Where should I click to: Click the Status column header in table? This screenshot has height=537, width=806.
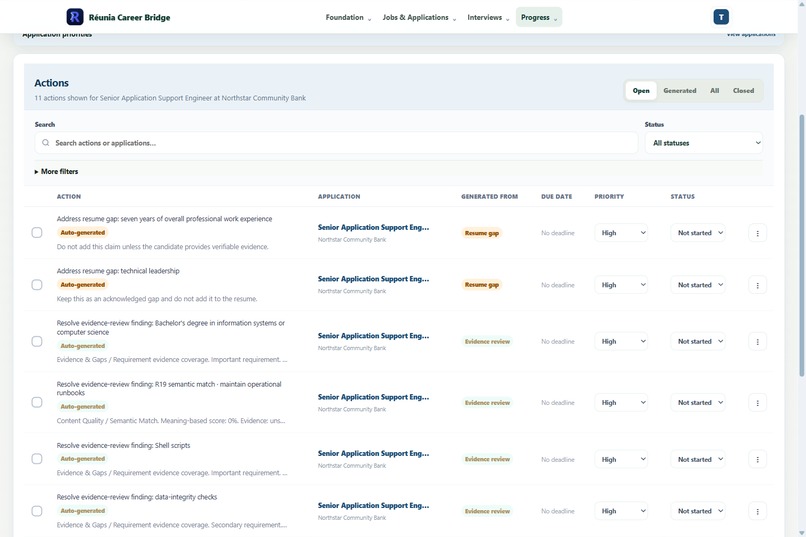(x=682, y=197)
